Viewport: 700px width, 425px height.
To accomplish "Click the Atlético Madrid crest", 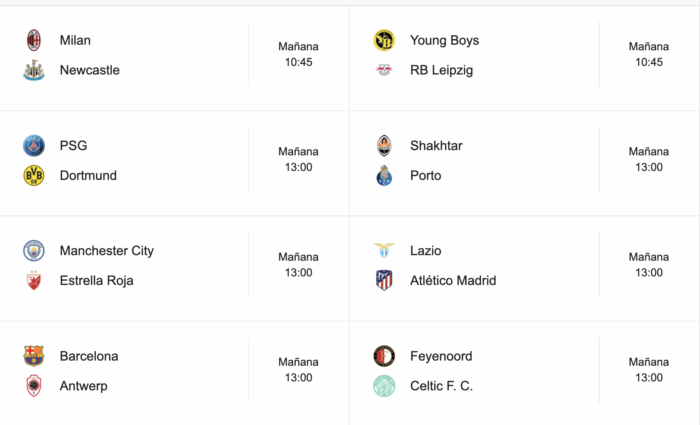I will point(384,280).
